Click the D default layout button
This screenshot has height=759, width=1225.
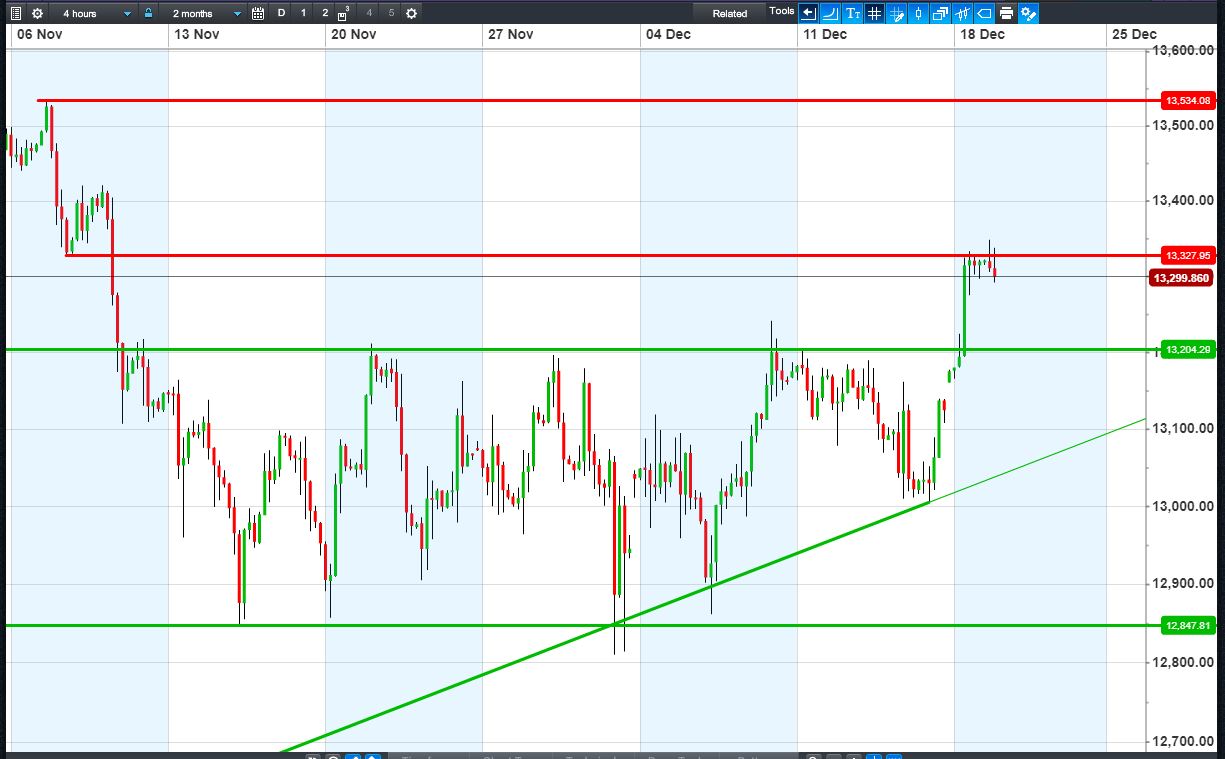[281, 13]
